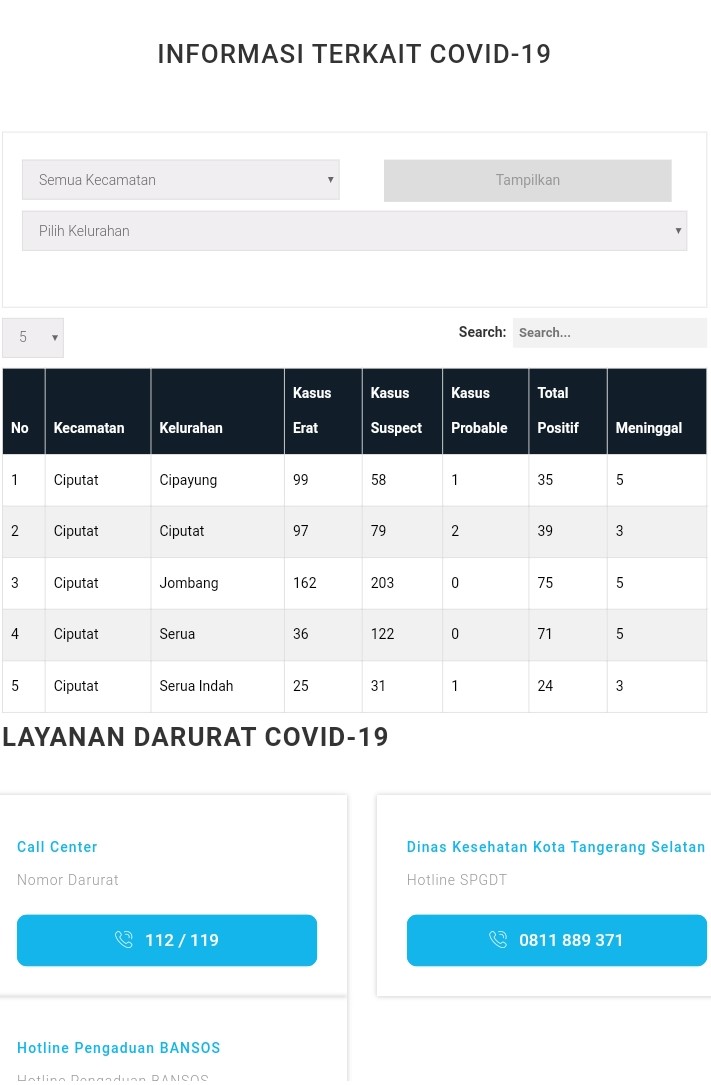Screen dimensions: 711x1085
Task: Sort by Total Positif column header
Action: [558, 411]
